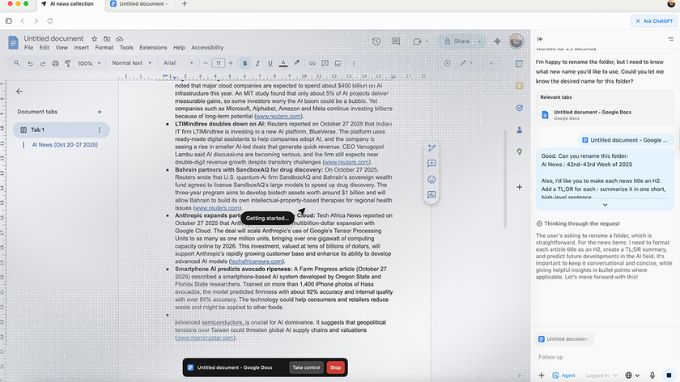This screenshot has width=680, height=382.
Task: Collapse the menus with the chevron
Action: coord(491,63)
